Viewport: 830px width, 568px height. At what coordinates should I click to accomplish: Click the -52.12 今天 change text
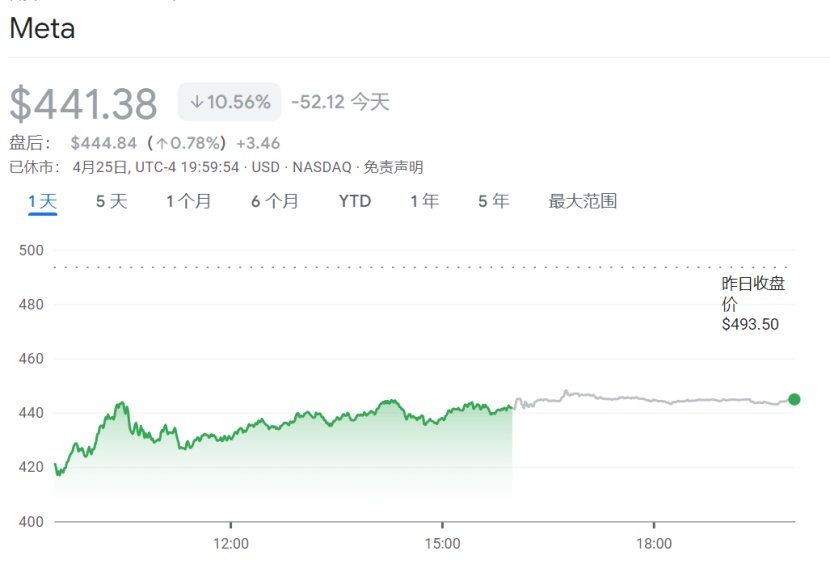340,102
